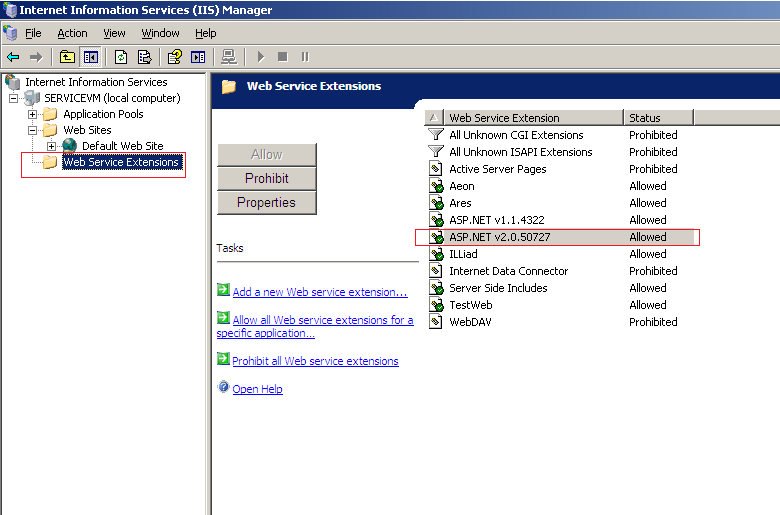Click the Stop (square) toolbar icon
Screen dimensions: 780x515
point(283,57)
